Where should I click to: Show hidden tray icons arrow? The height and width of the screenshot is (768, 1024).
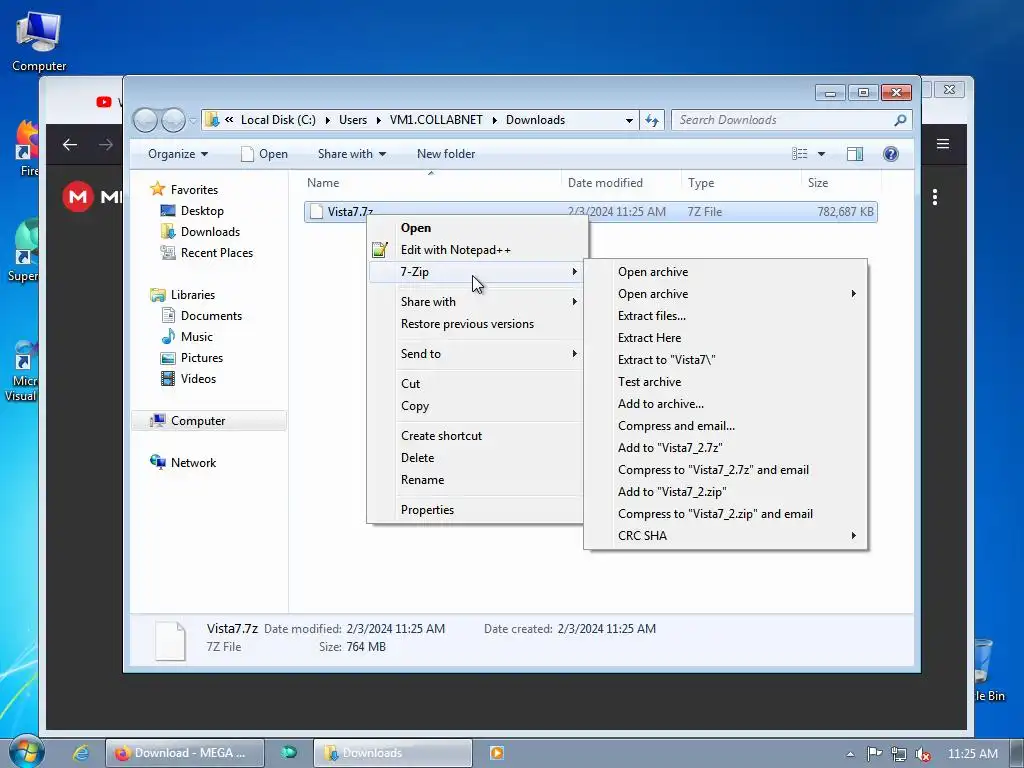pos(850,754)
